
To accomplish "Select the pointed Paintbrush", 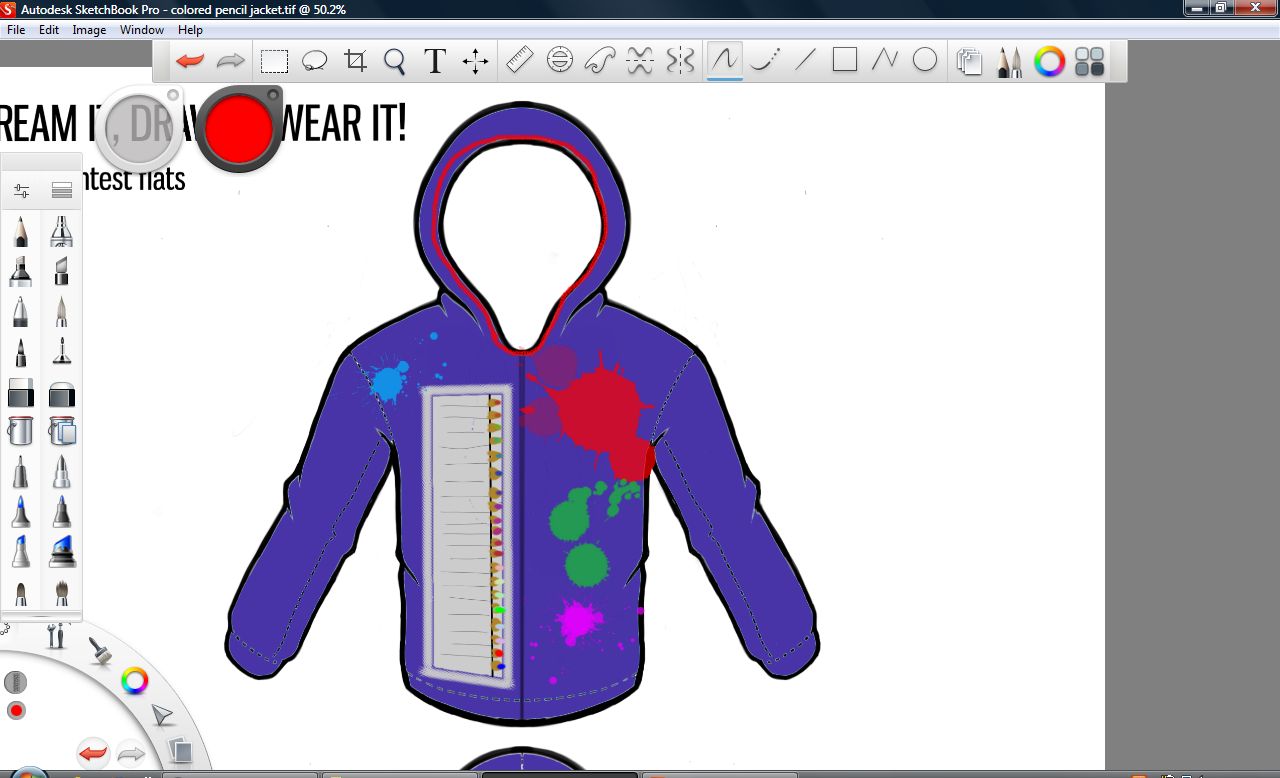I will 62,312.
